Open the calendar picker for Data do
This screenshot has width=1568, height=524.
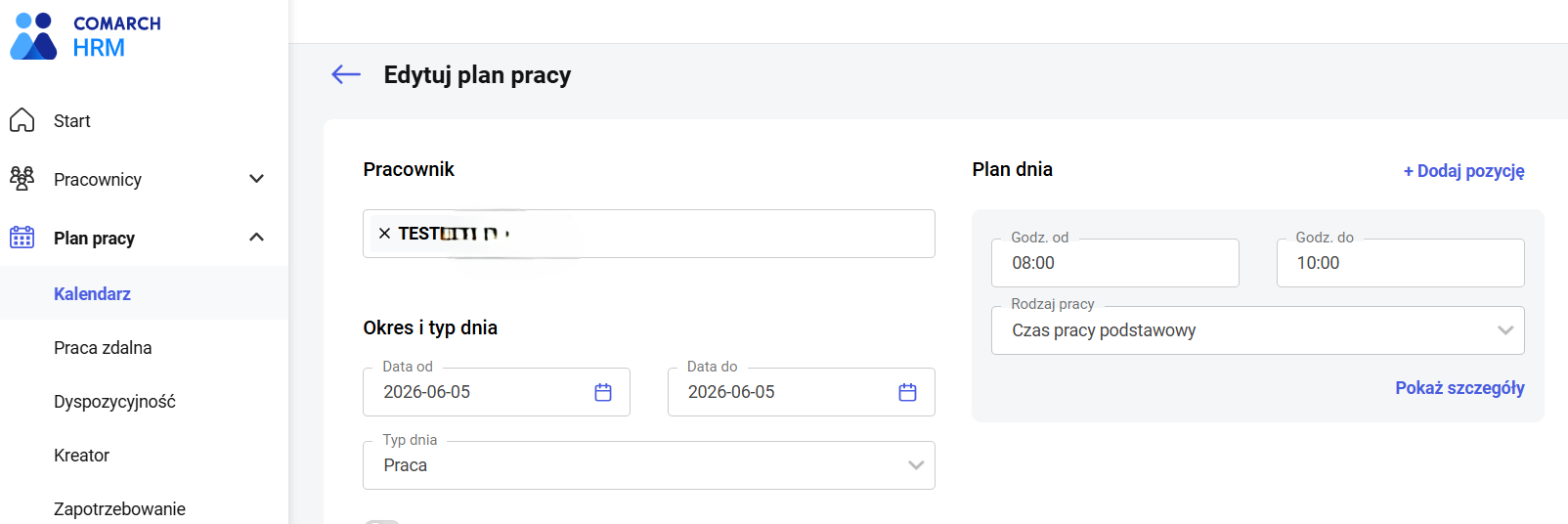907,392
